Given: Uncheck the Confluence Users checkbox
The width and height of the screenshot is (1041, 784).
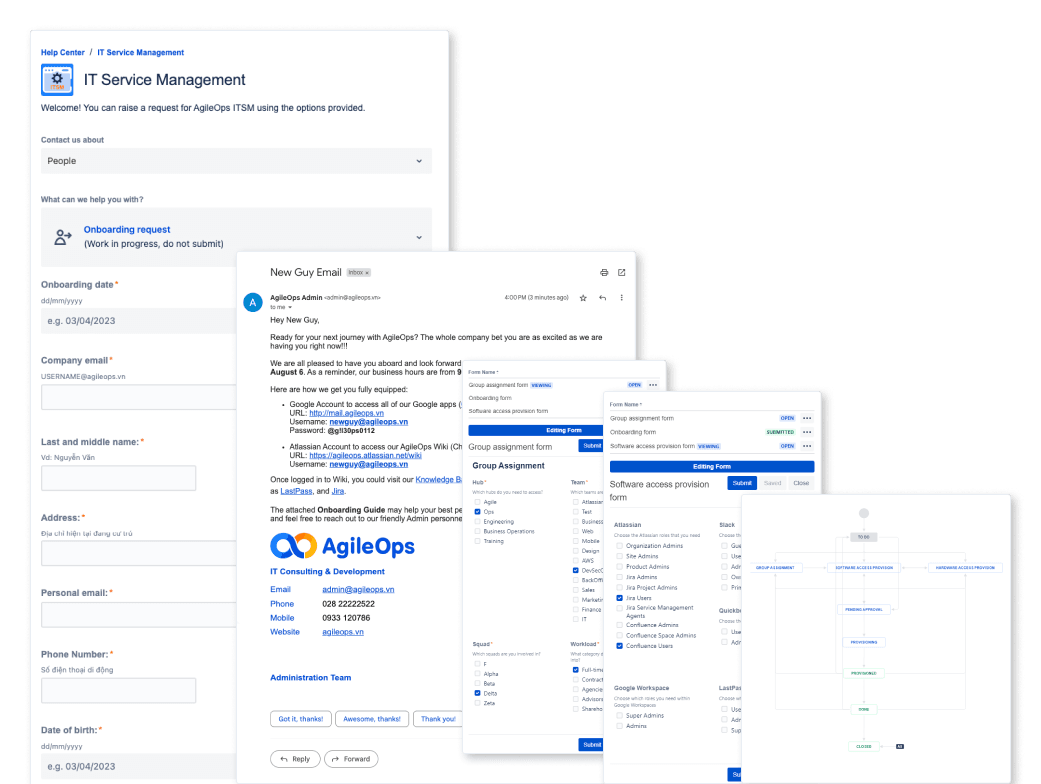Looking at the screenshot, I should point(619,646).
